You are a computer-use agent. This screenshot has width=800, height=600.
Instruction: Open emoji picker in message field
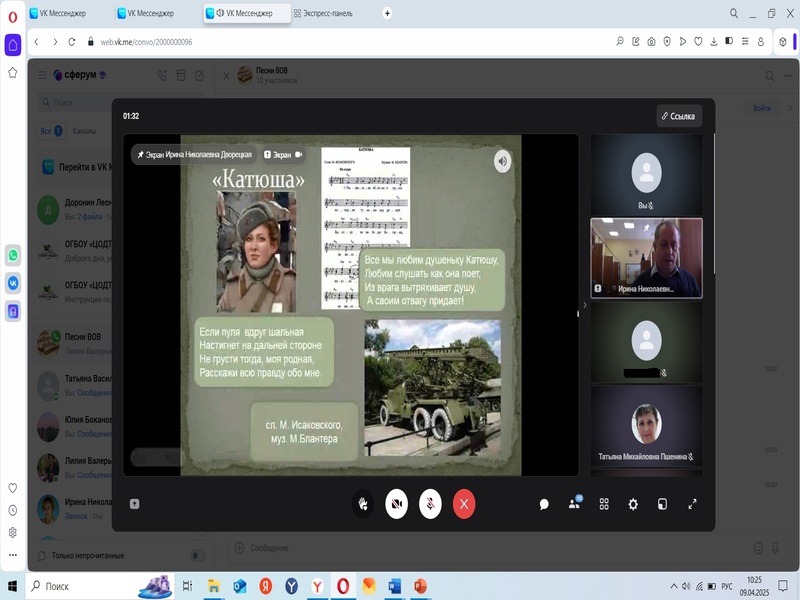pos(759,548)
